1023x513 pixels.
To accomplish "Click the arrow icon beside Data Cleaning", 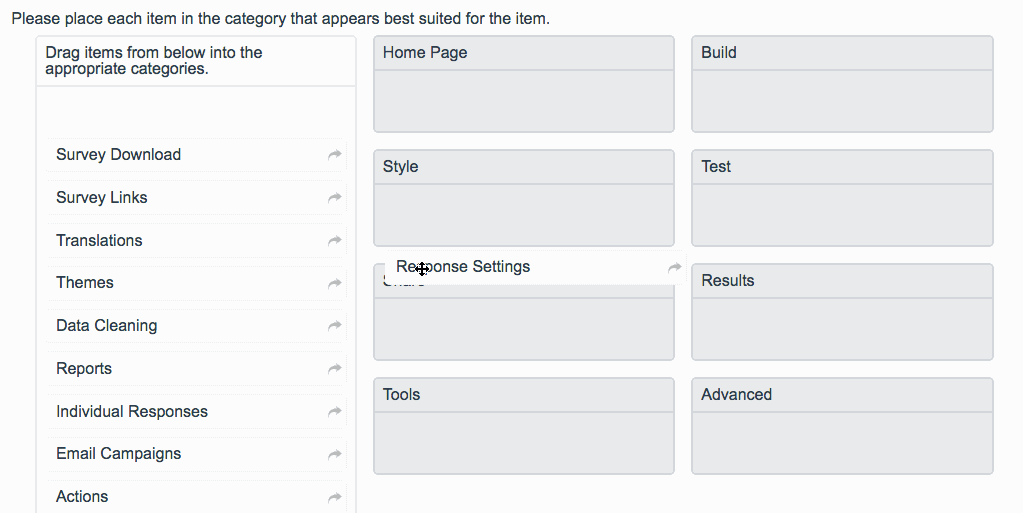I will coord(334,326).
